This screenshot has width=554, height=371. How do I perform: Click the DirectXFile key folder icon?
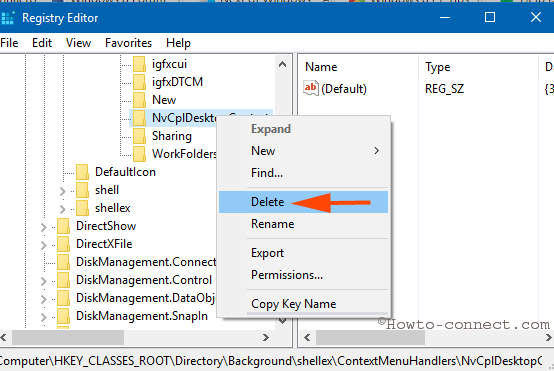coord(64,244)
